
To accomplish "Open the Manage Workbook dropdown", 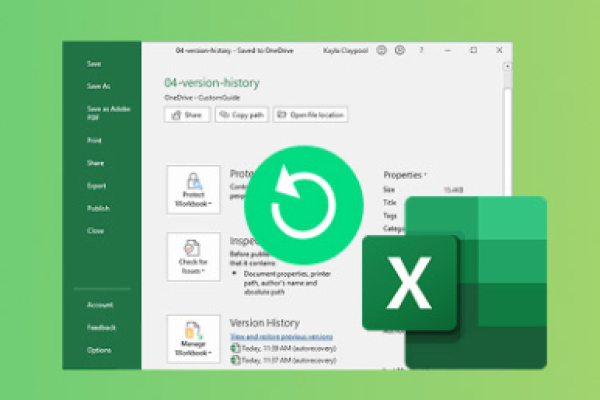I will pos(193,339).
